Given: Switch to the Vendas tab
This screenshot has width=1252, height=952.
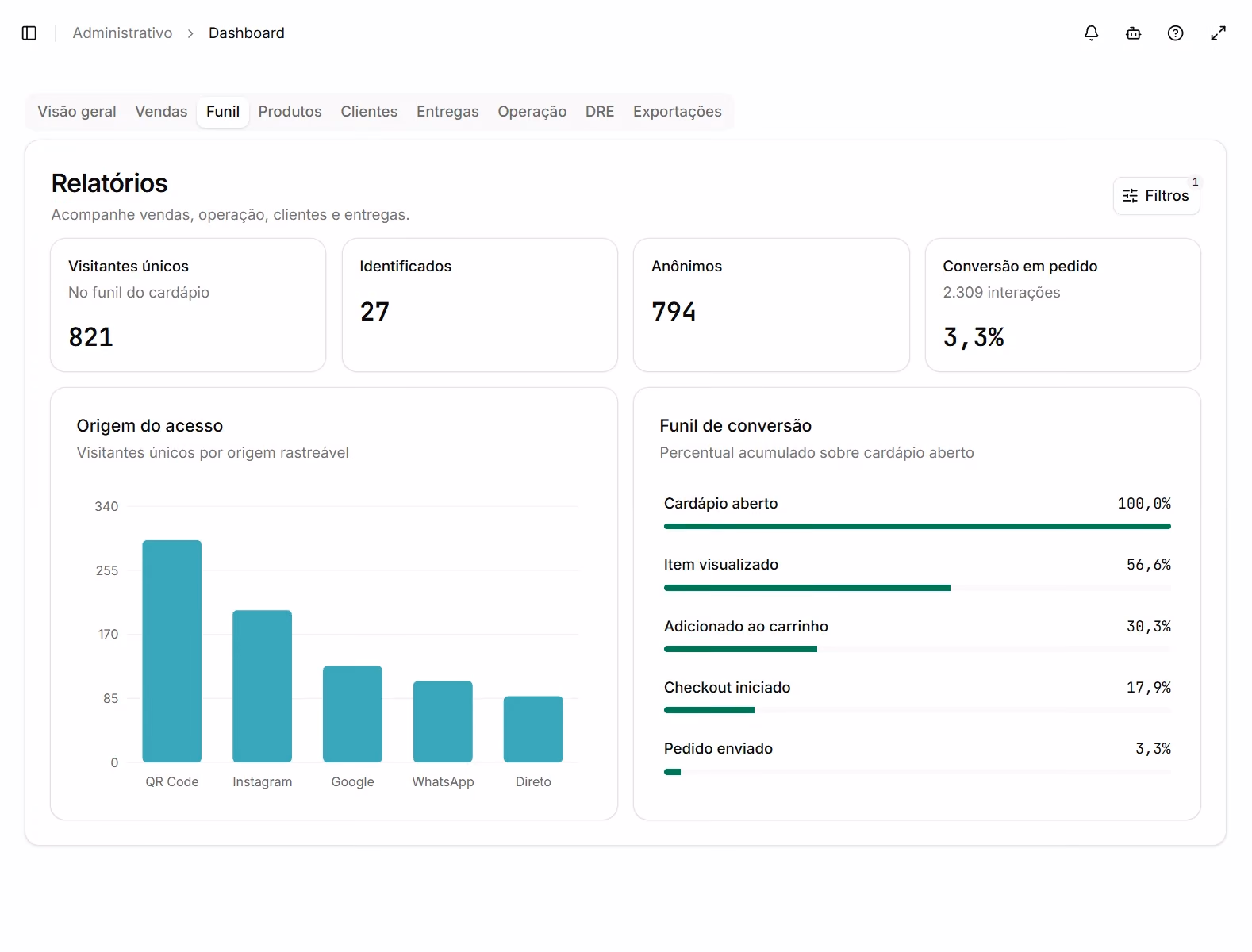Looking at the screenshot, I should pos(161,112).
